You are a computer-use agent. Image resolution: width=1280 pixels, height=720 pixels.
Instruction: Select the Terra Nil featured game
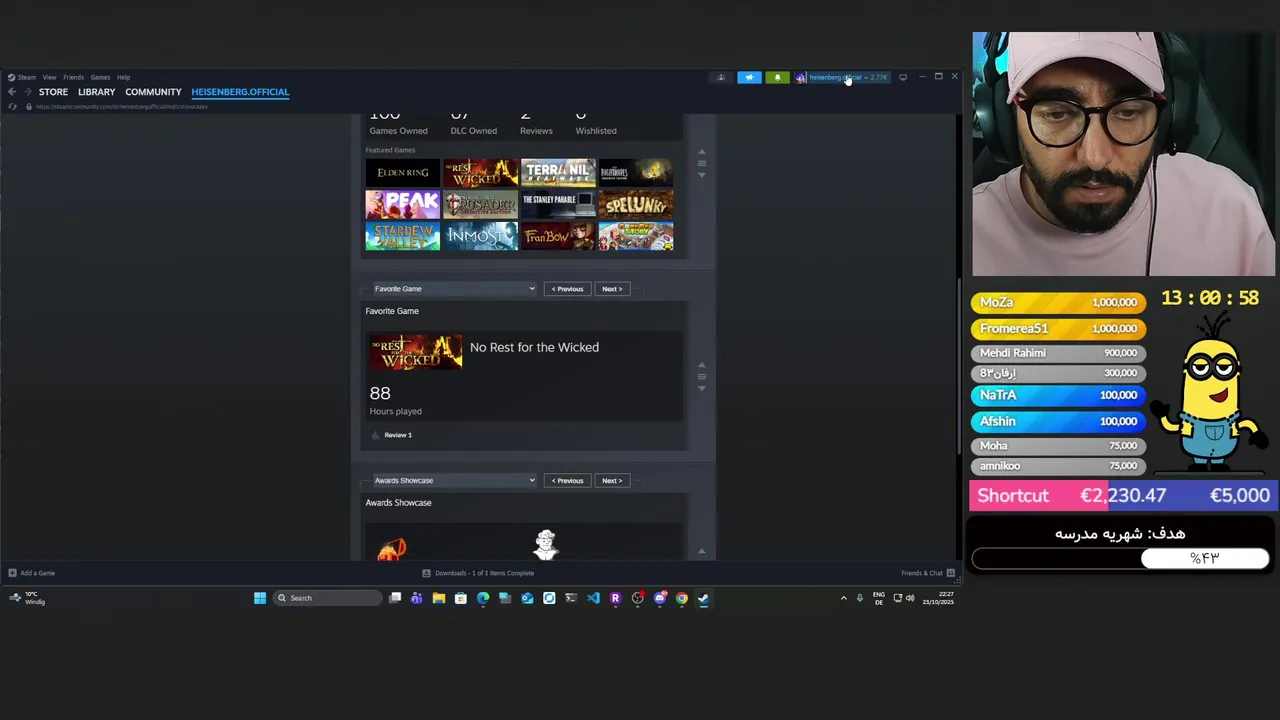tap(558, 173)
